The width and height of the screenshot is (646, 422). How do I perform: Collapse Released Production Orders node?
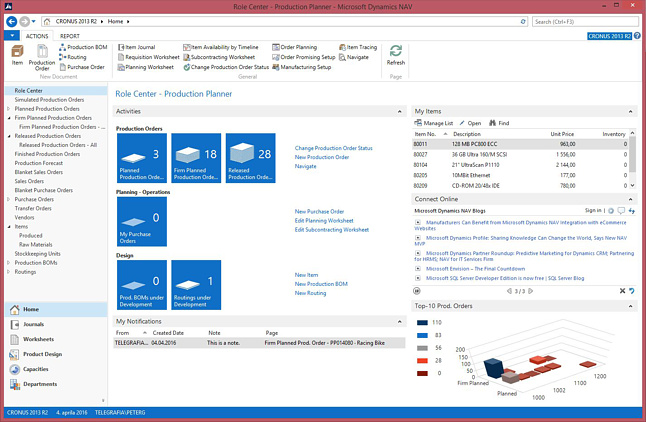point(9,136)
